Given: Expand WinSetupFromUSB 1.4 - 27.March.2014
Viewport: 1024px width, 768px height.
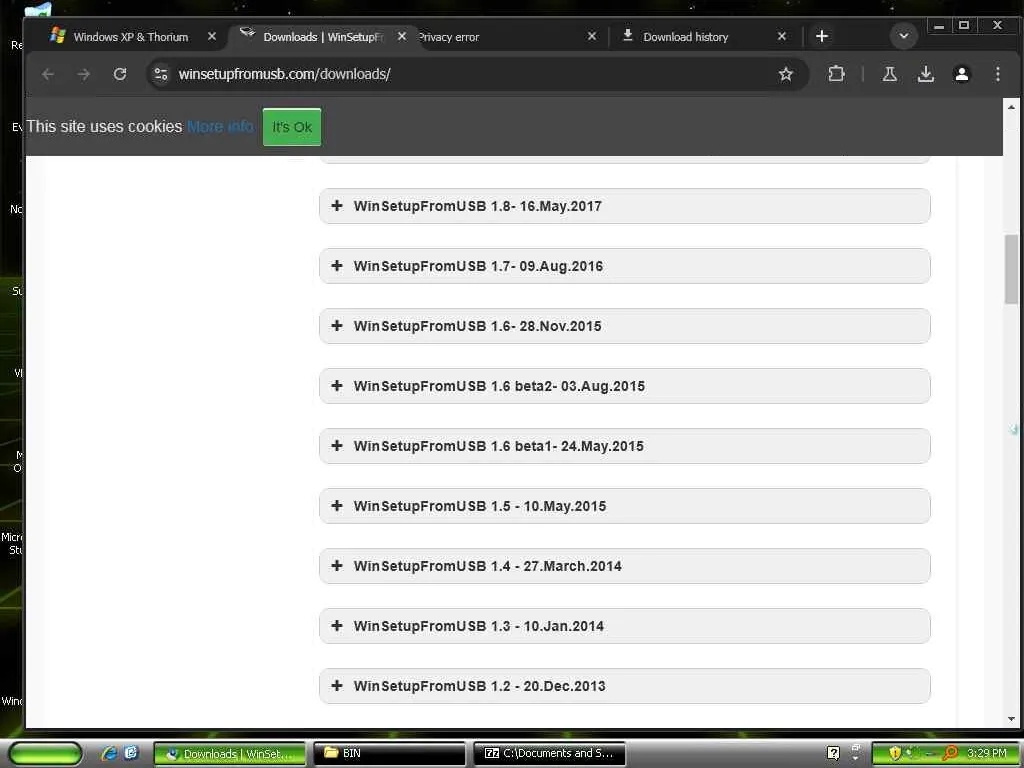Looking at the screenshot, I should point(624,566).
